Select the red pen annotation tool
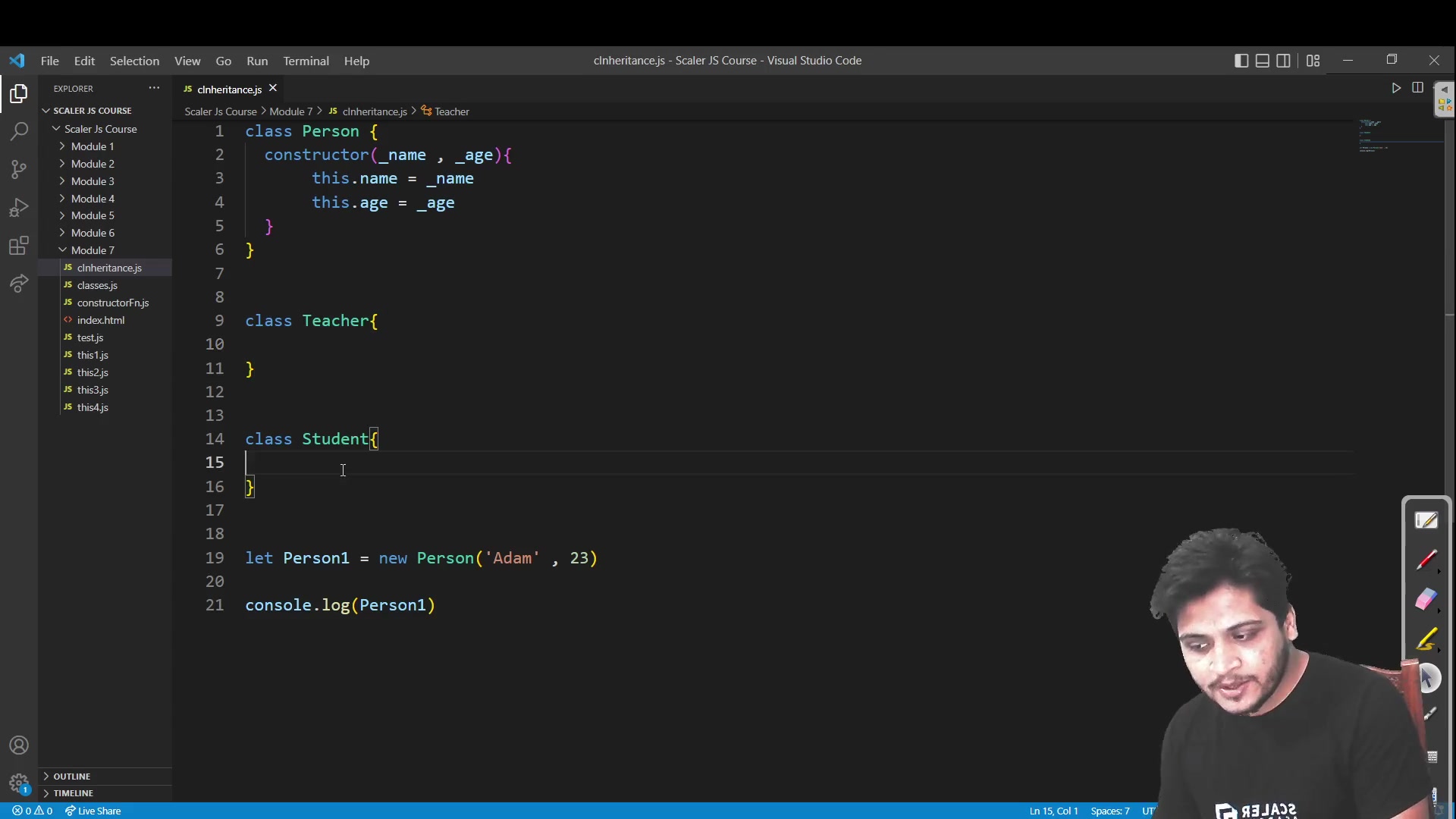 pyautogui.click(x=1426, y=560)
